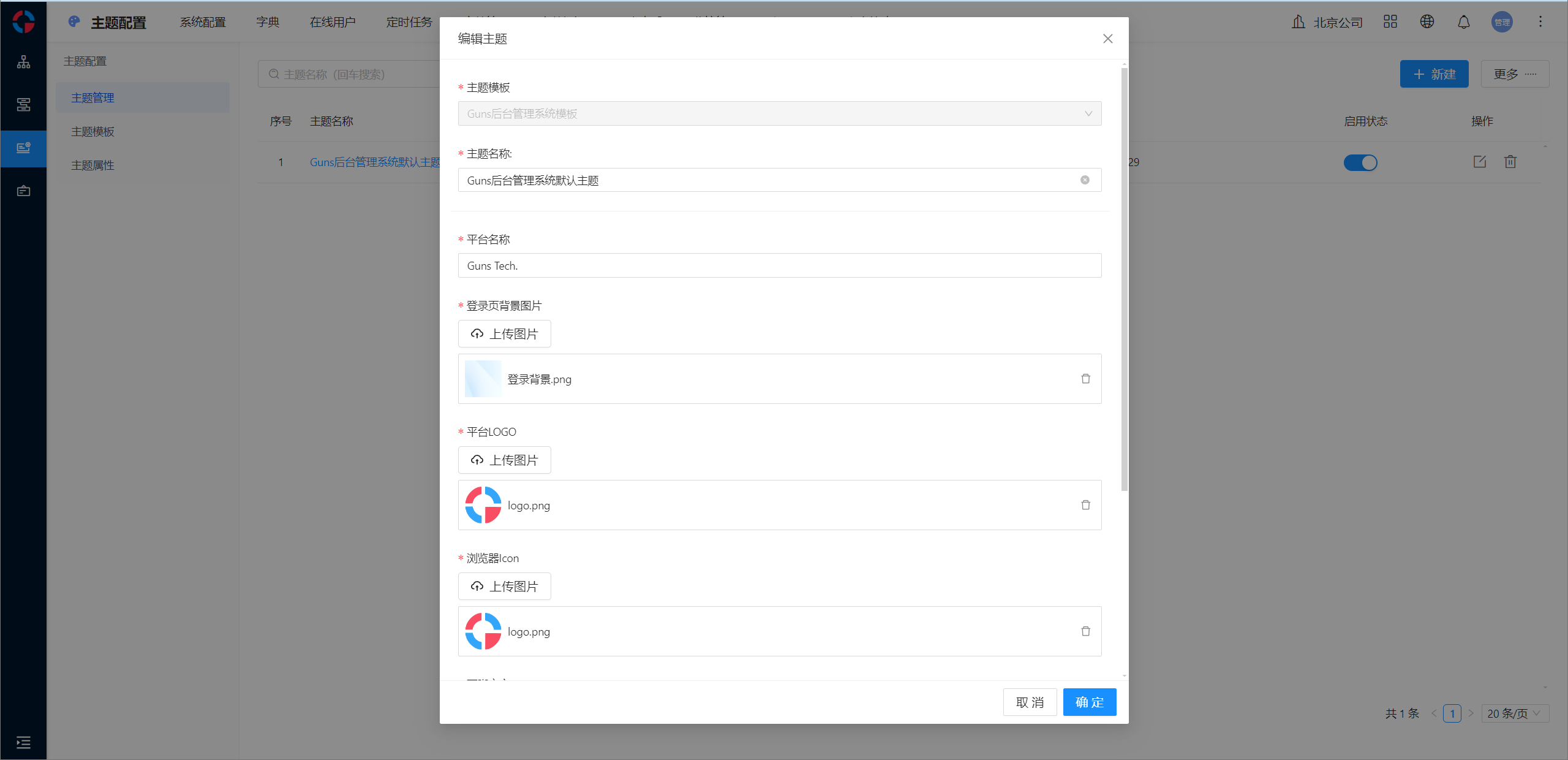Open the organization tree sidebar icon

tap(23, 62)
